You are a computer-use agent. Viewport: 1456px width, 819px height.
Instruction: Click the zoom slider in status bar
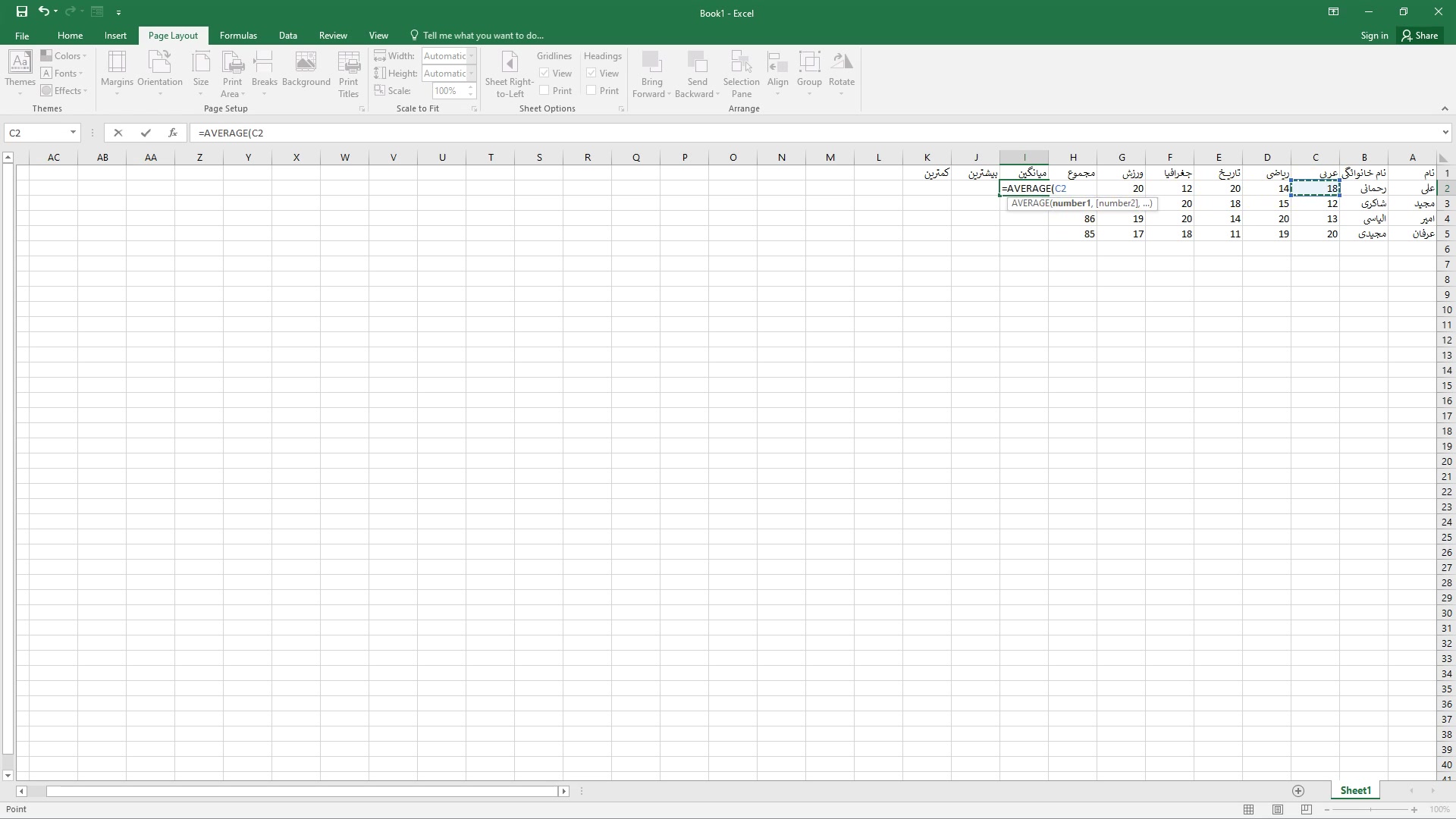click(1370, 810)
